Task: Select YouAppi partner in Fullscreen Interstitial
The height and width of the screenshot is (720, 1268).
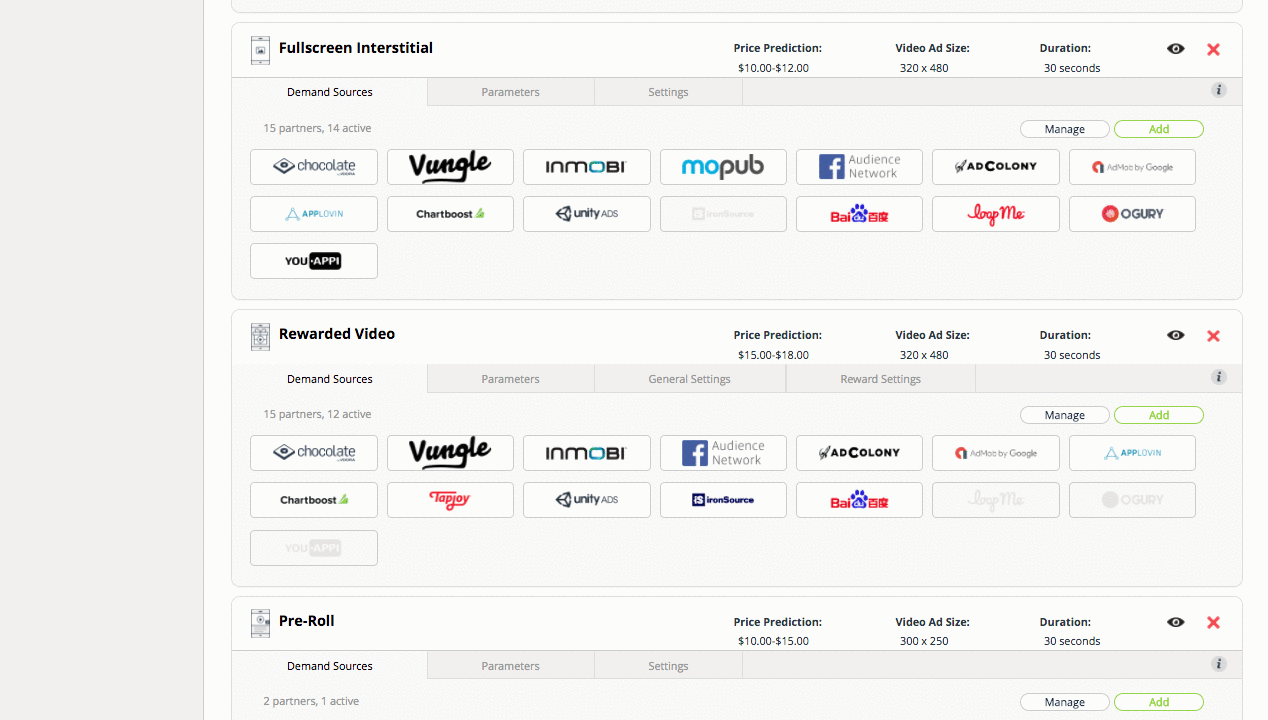Action: pyautogui.click(x=314, y=261)
